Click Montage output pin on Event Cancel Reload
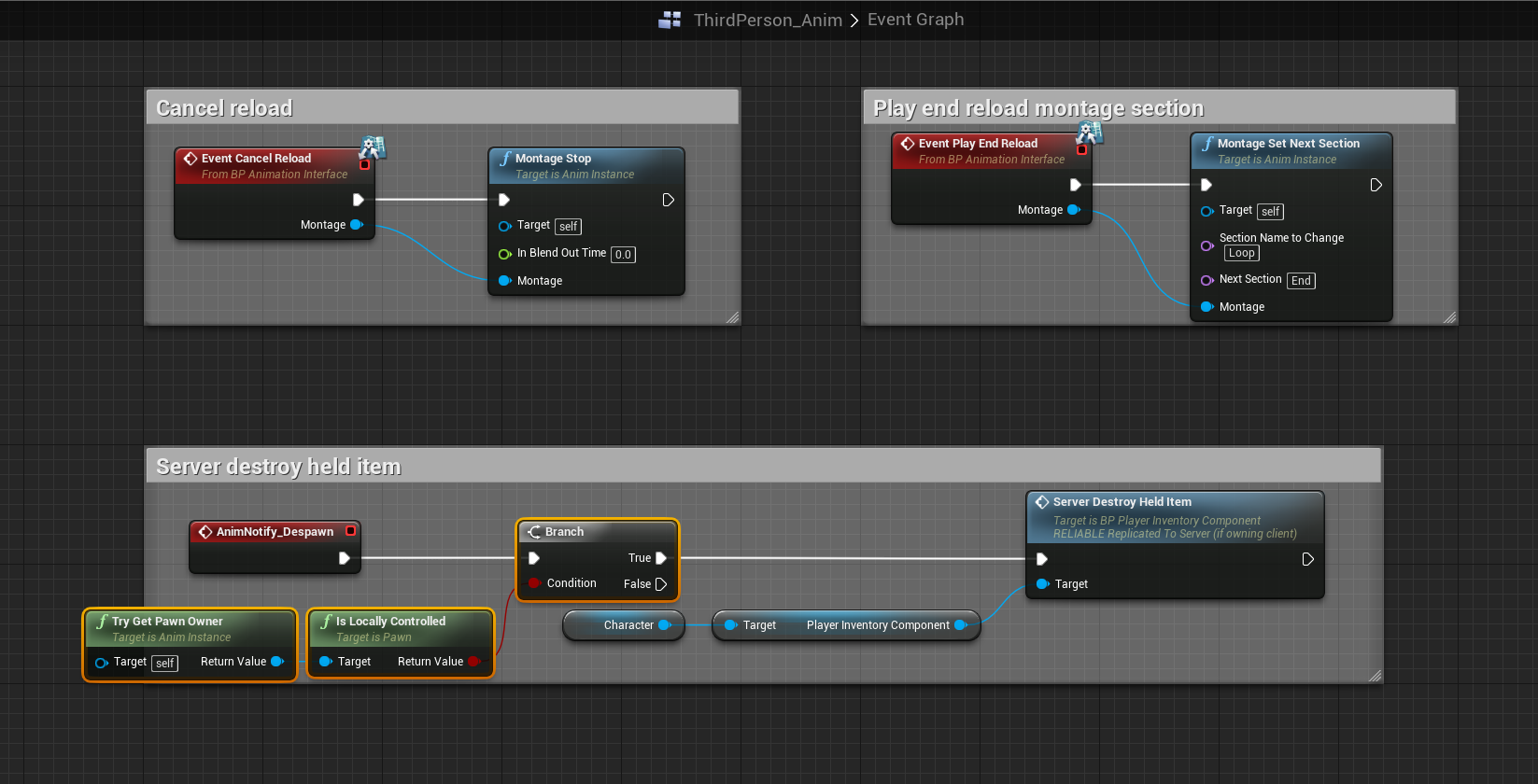Viewport: 1538px width, 784px height. (356, 225)
